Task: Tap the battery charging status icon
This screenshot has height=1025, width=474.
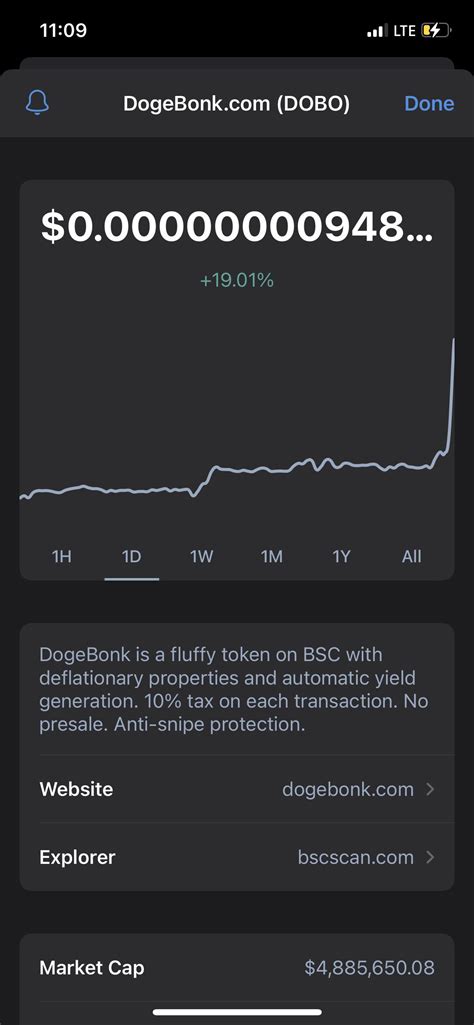Action: pyautogui.click(x=437, y=30)
